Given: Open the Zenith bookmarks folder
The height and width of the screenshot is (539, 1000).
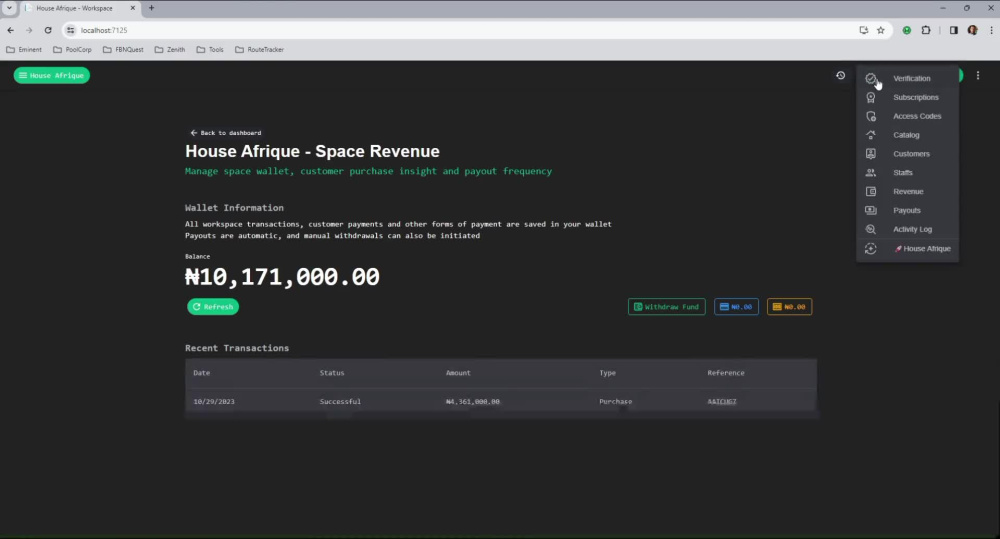Looking at the screenshot, I should pos(170,49).
